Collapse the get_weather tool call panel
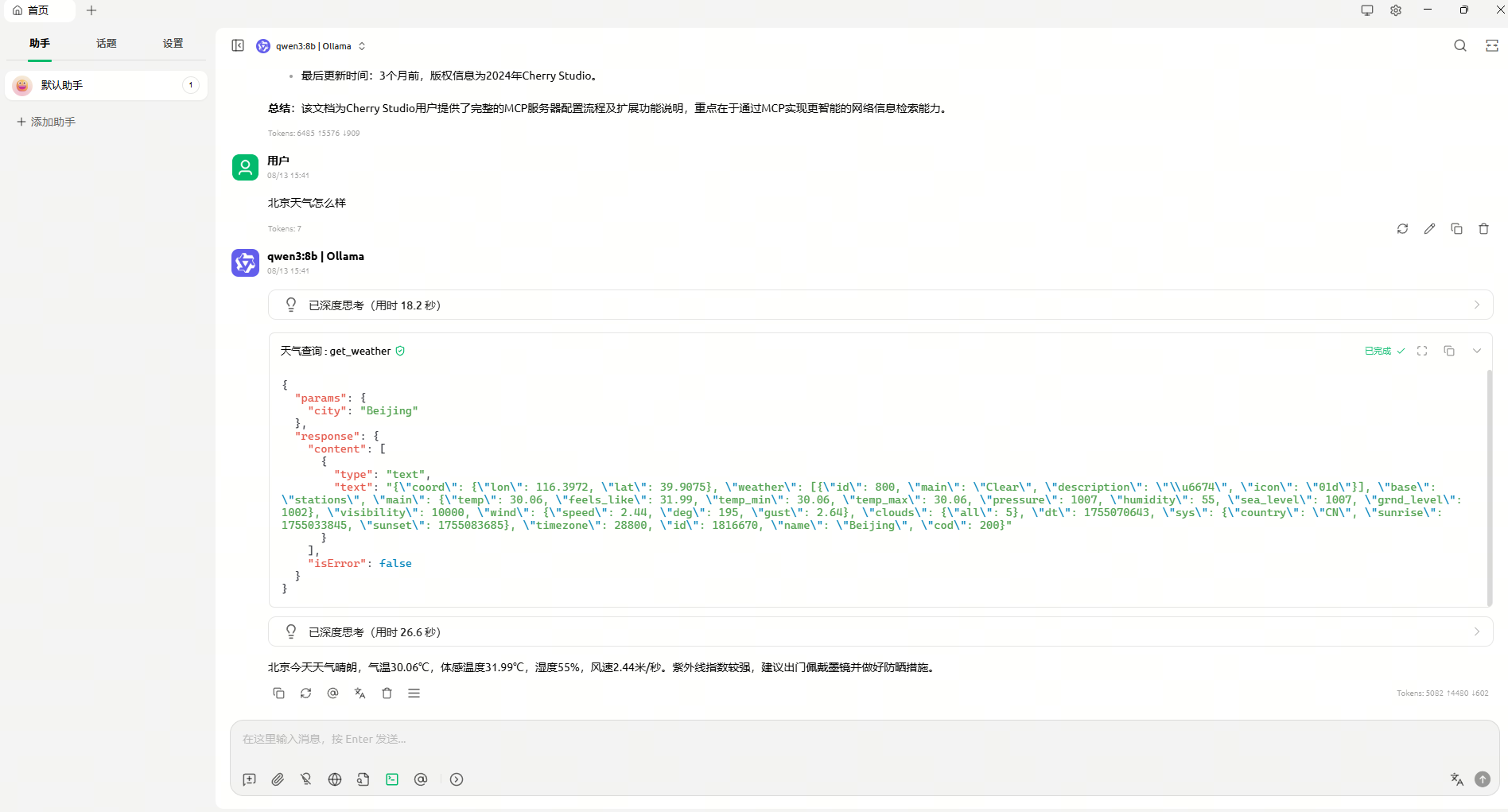 click(1477, 351)
